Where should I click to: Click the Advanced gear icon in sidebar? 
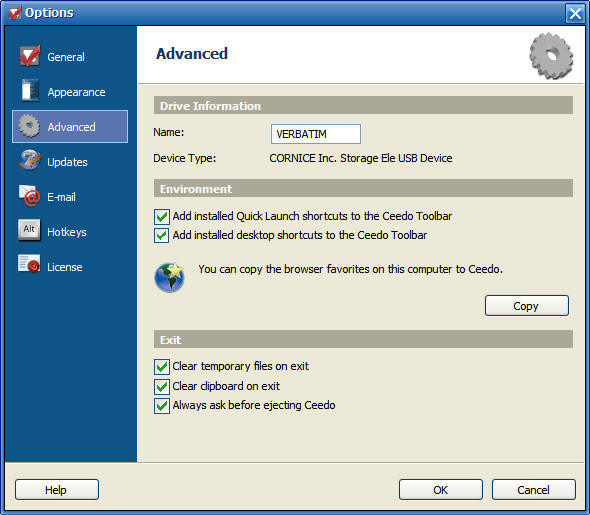coord(29,126)
